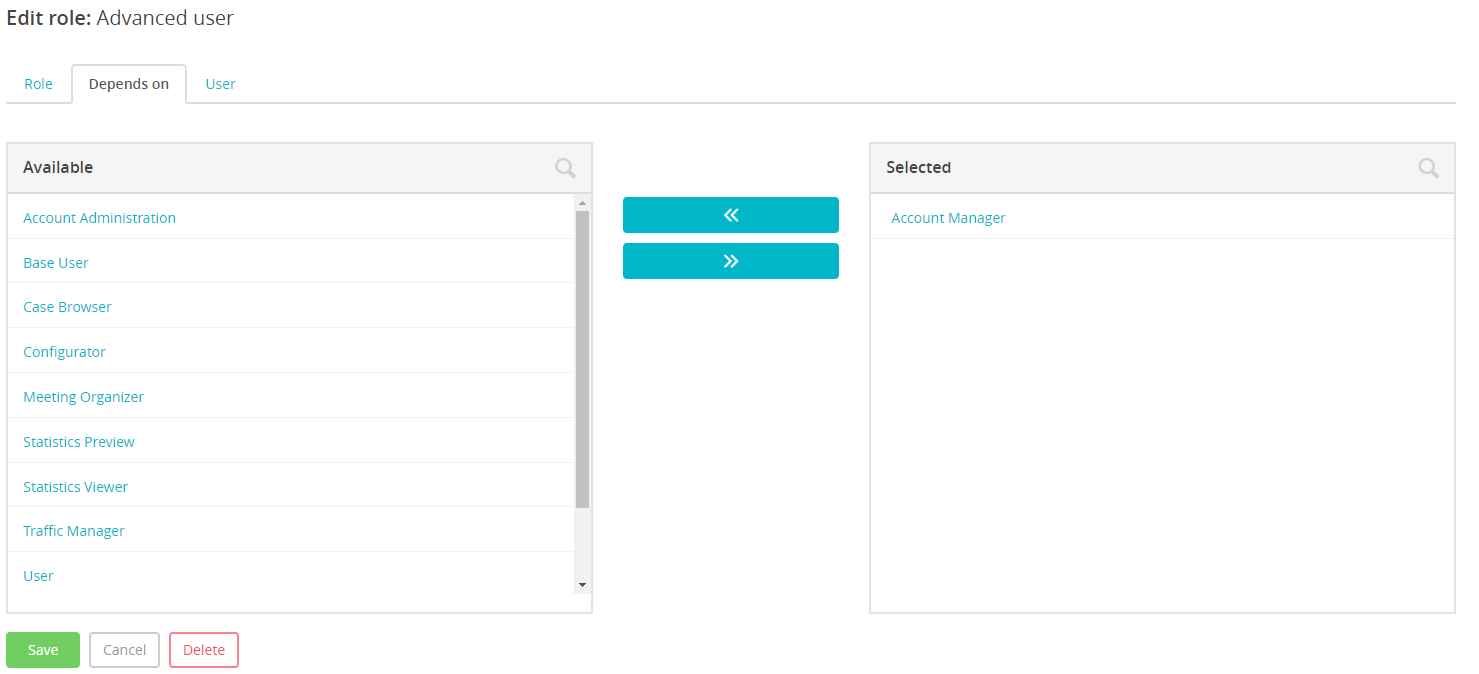Viewport: 1479px width, 674px height.
Task: Click the search icon in Selected panel
Action: (1428, 168)
